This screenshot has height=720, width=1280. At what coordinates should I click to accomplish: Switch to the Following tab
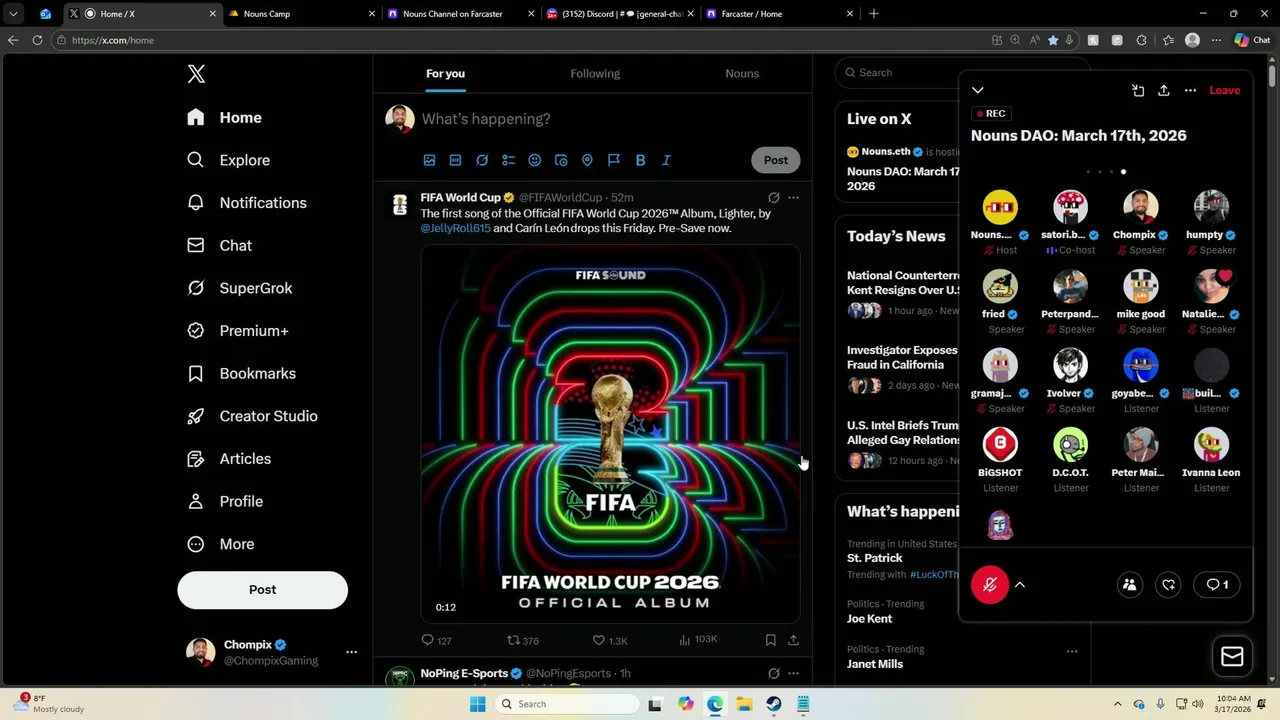coord(595,73)
